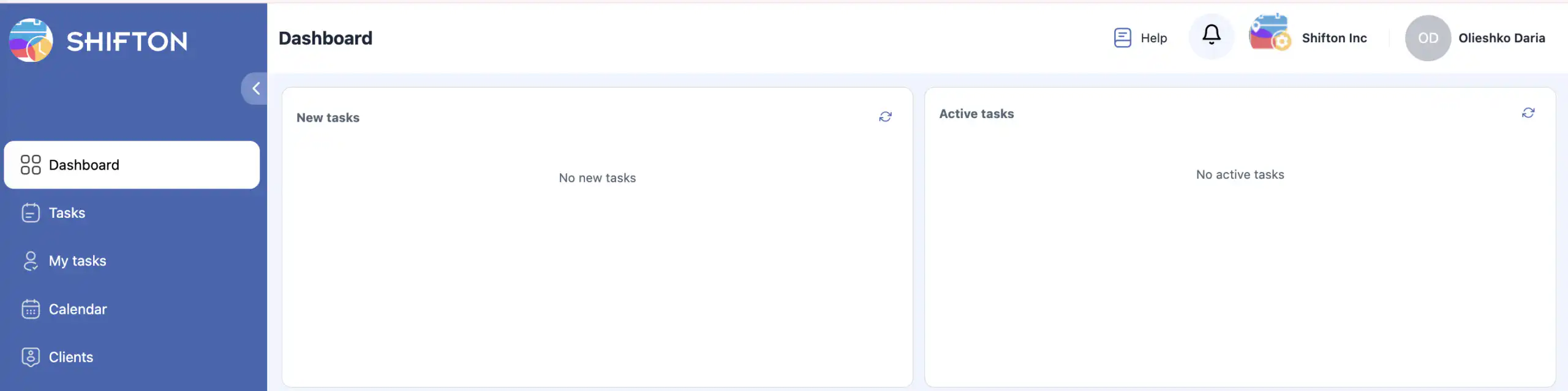Click the Tasks clipboard icon
Image resolution: width=1568 pixels, height=391 pixels.
(31, 213)
